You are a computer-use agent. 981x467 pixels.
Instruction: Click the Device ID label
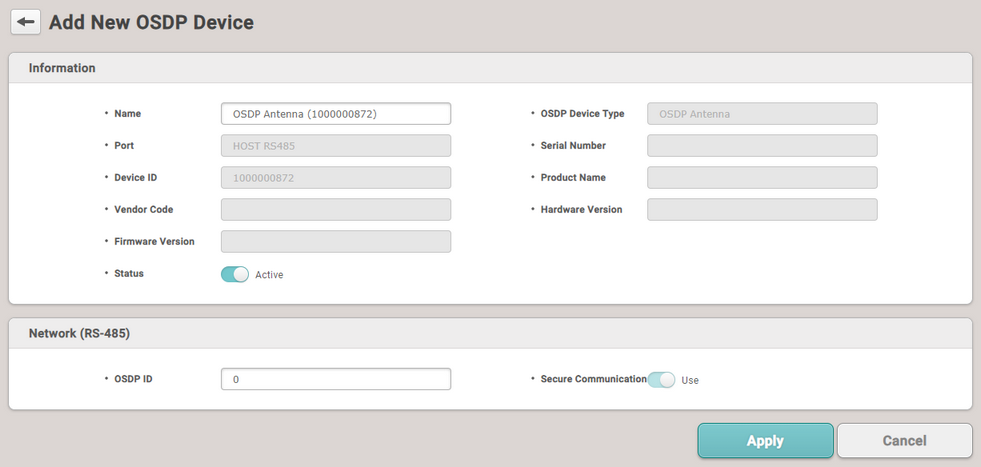click(136, 178)
